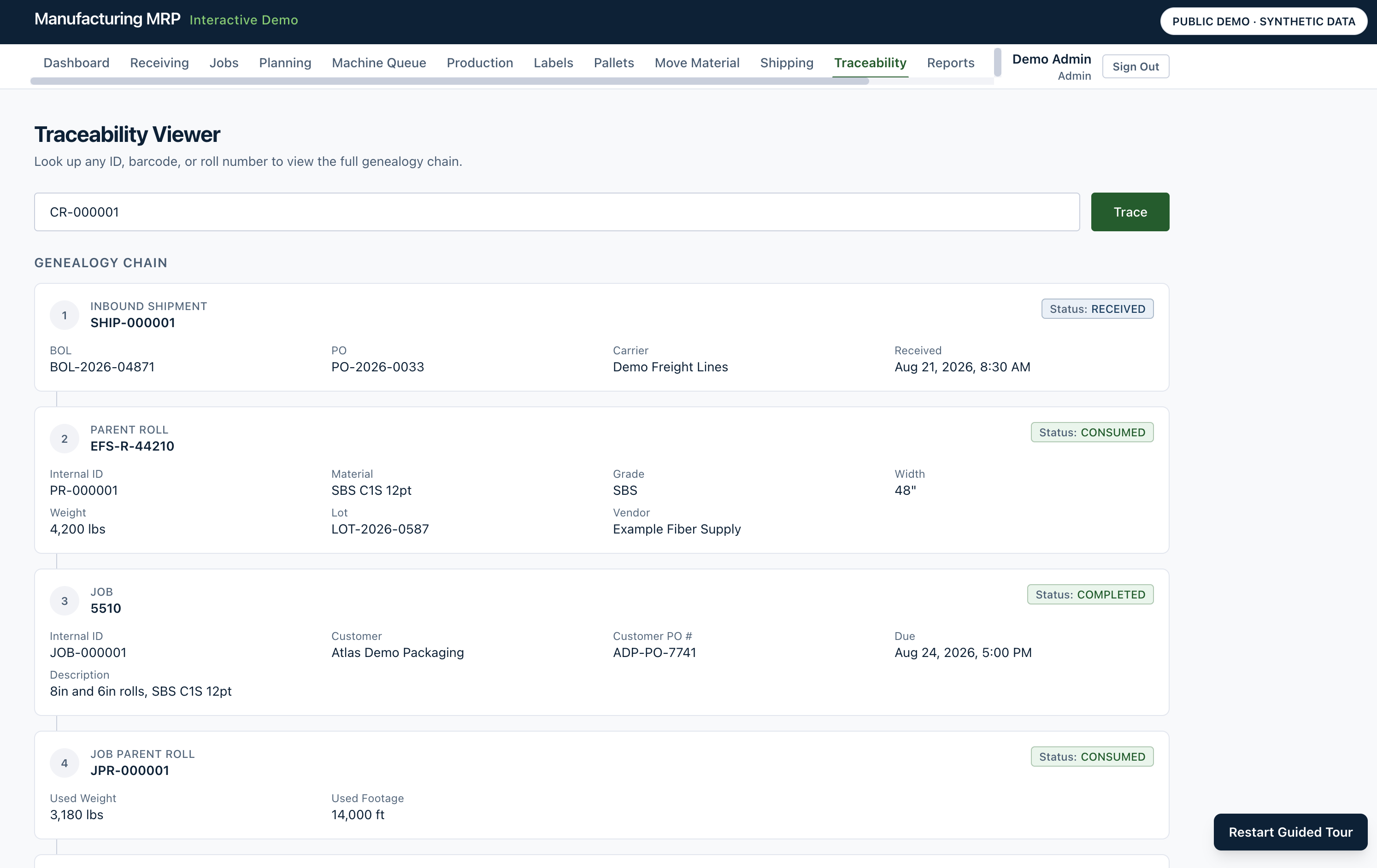Switch to the Shipping tab
This screenshot has height=868, width=1377.
click(x=786, y=63)
